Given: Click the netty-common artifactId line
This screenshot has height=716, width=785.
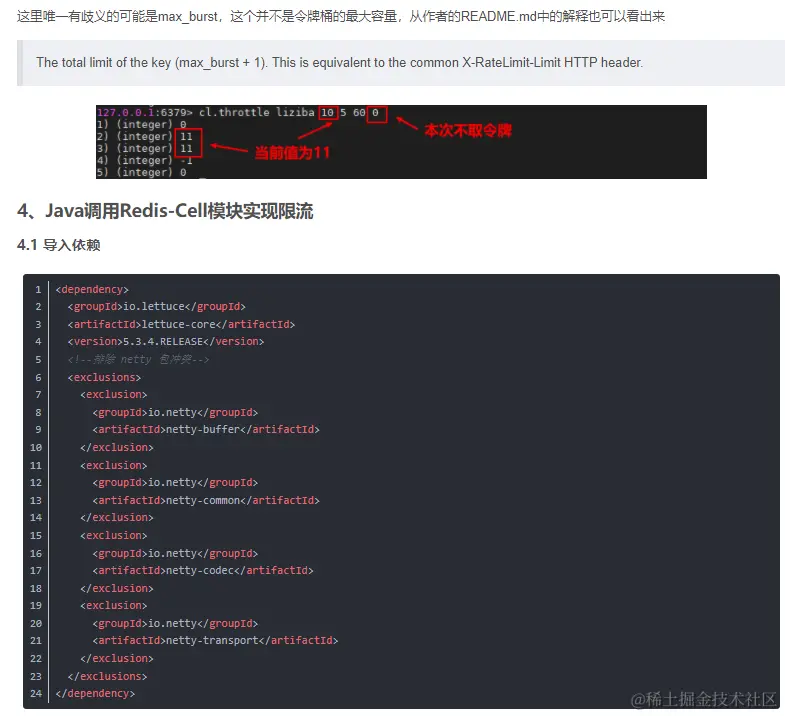Looking at the screenshot, I should click(x=206, y=501).
